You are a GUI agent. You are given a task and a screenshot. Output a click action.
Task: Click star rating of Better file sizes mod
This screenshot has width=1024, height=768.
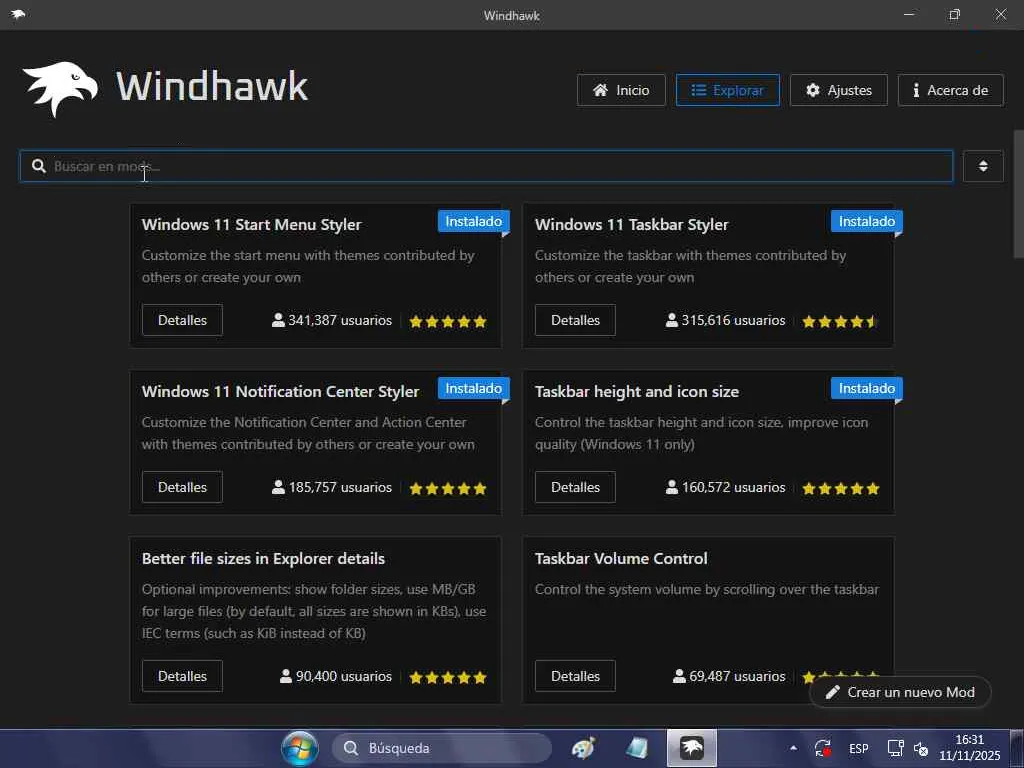click(448, 677)
